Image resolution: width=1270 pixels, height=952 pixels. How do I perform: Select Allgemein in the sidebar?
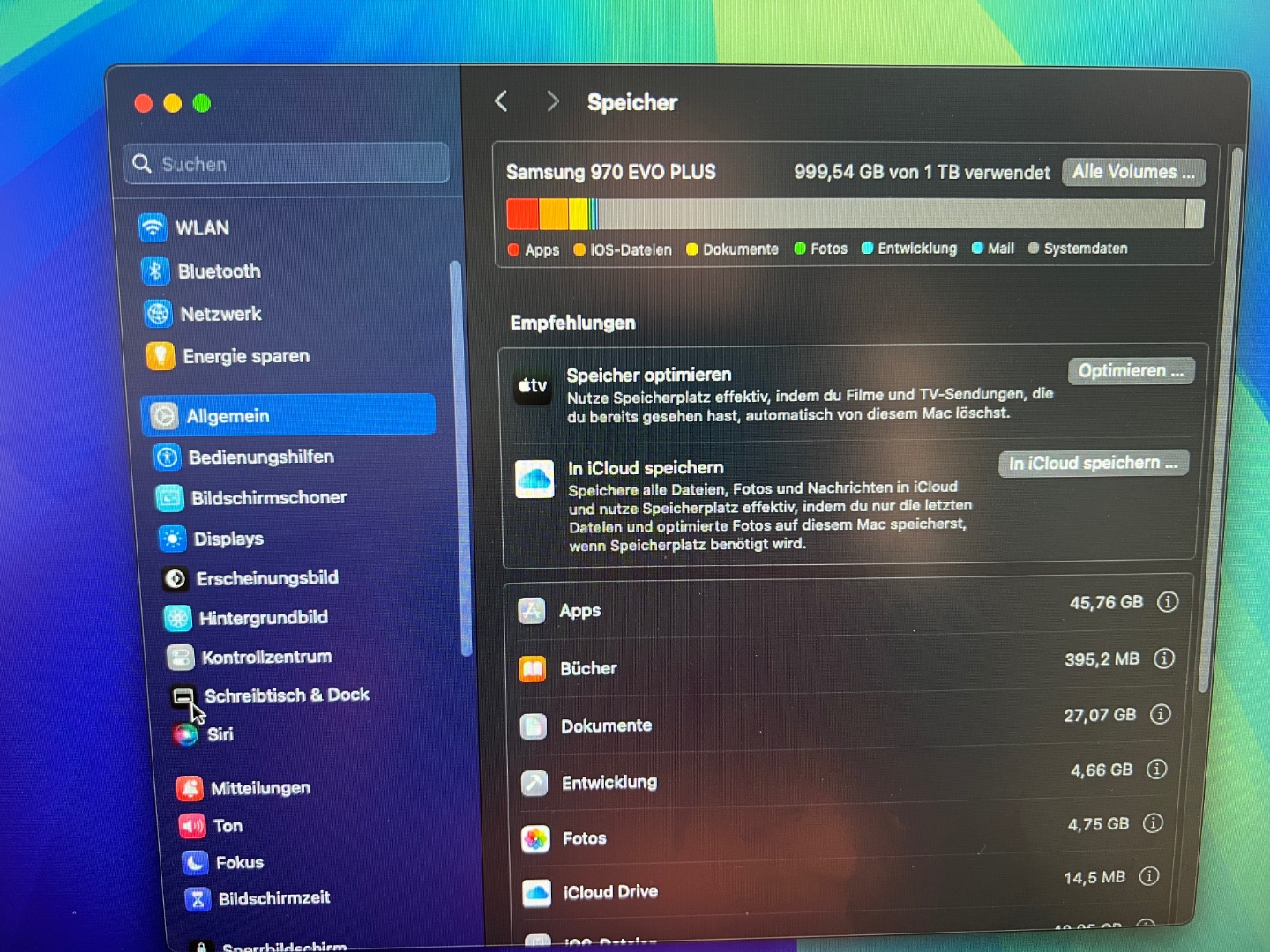(x=288, y=415)
